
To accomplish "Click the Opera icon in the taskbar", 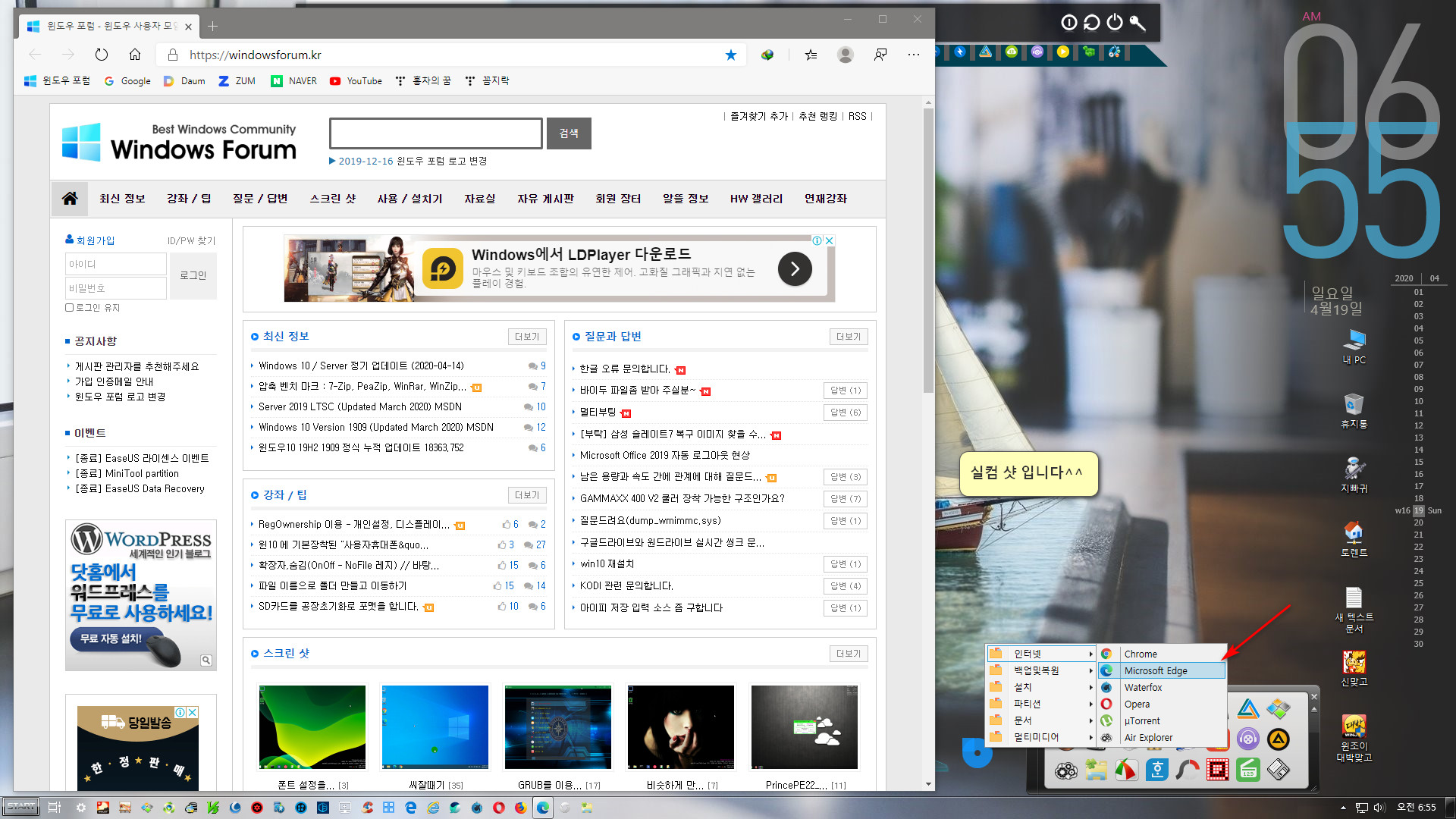I will tap(498, 808).
